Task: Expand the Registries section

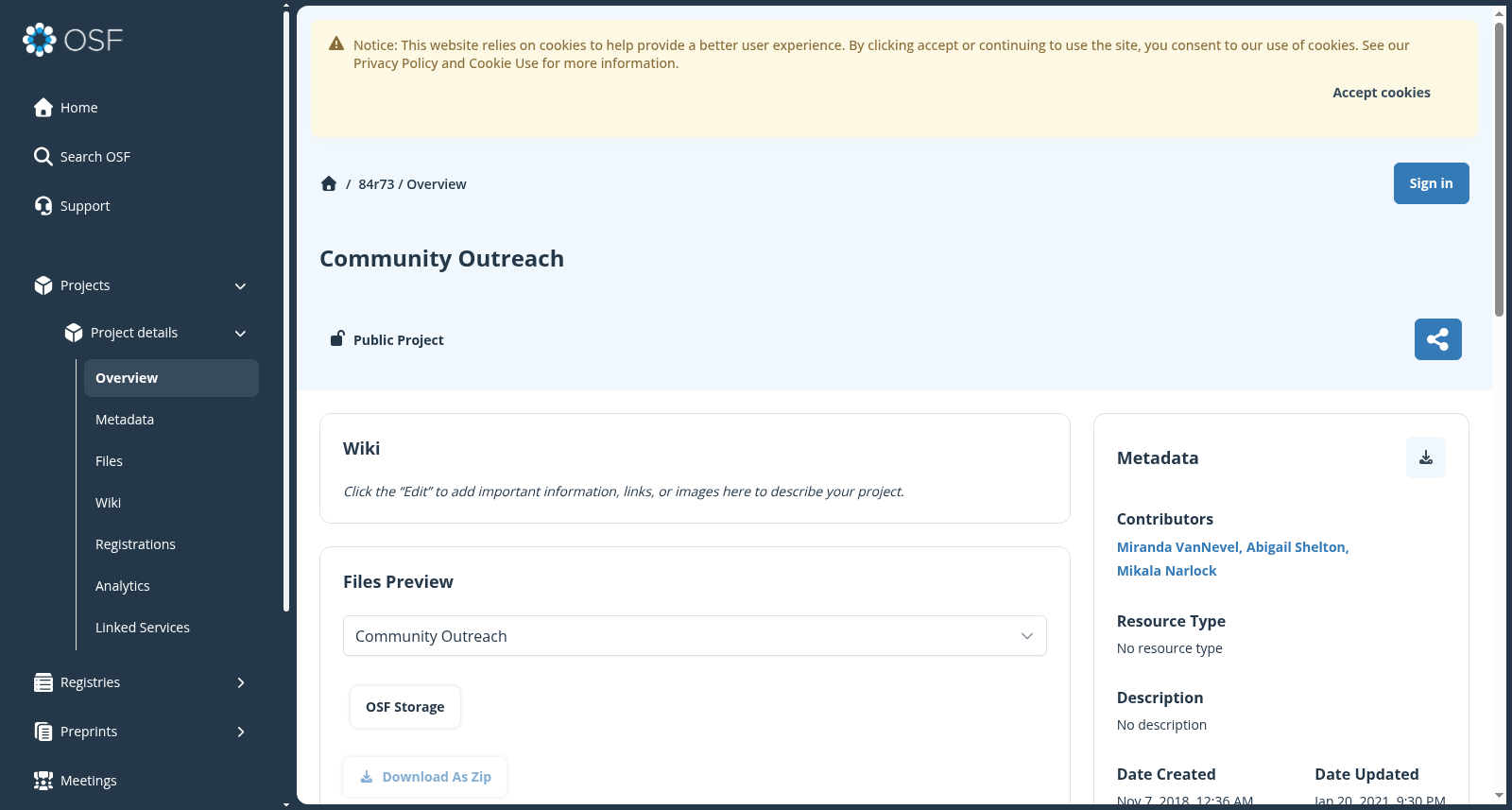Action: [x=240, y=682]
